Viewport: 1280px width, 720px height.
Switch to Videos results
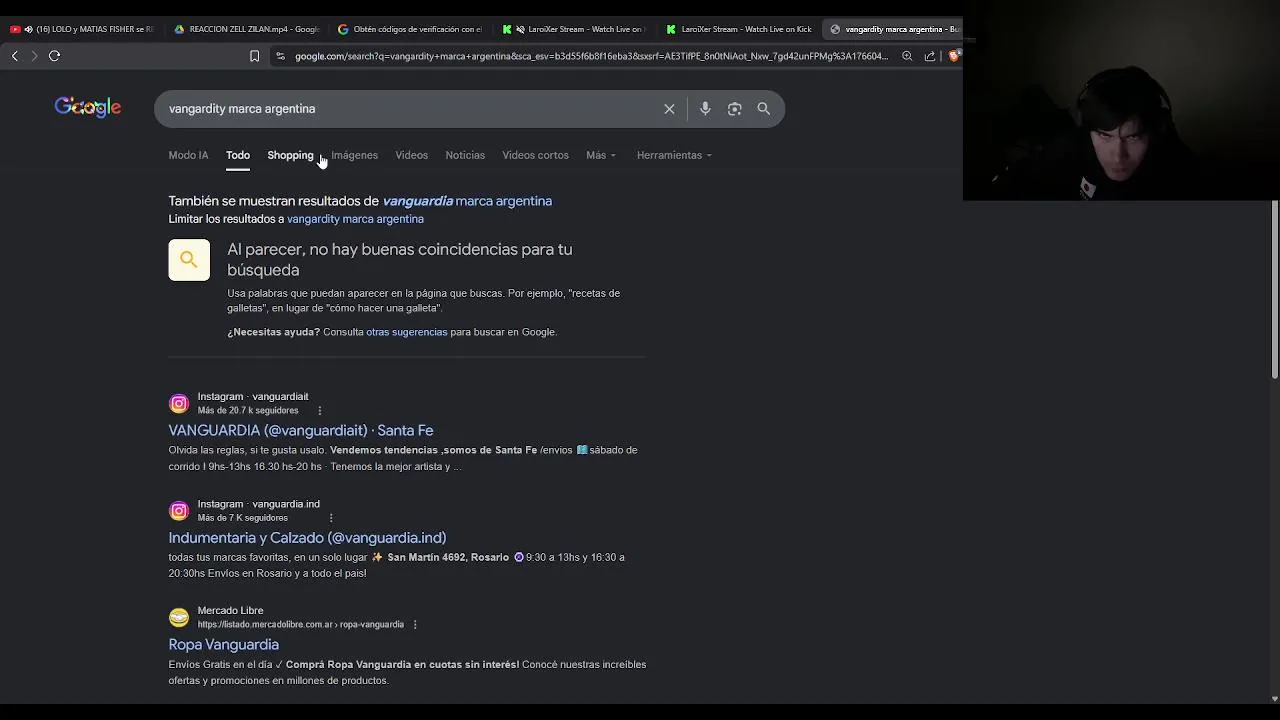click(411, 155)
